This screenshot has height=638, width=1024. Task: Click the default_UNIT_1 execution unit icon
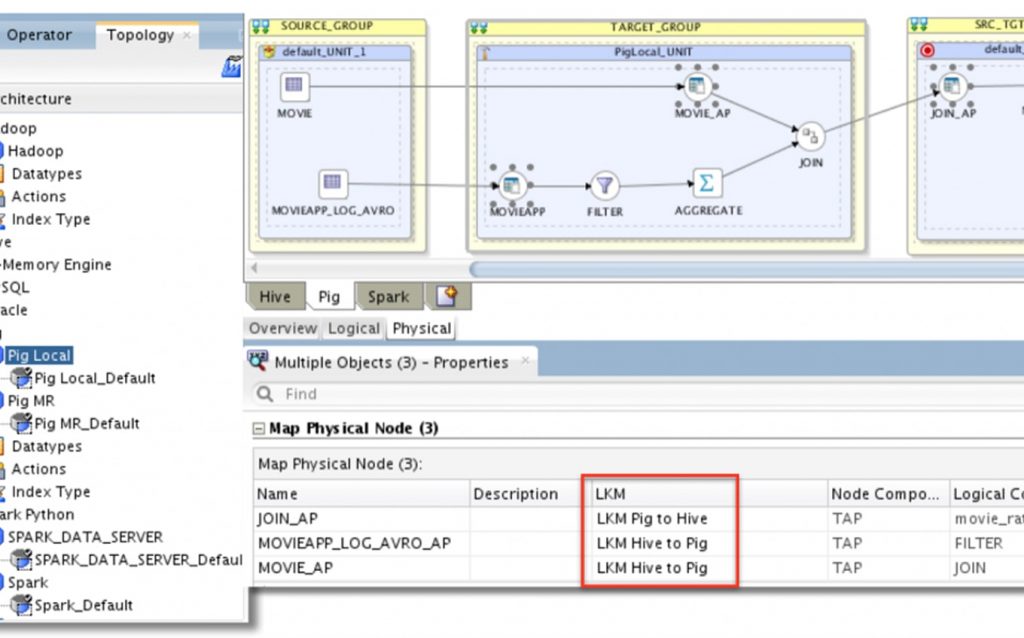pyautogui.click(x=268, y=52)
